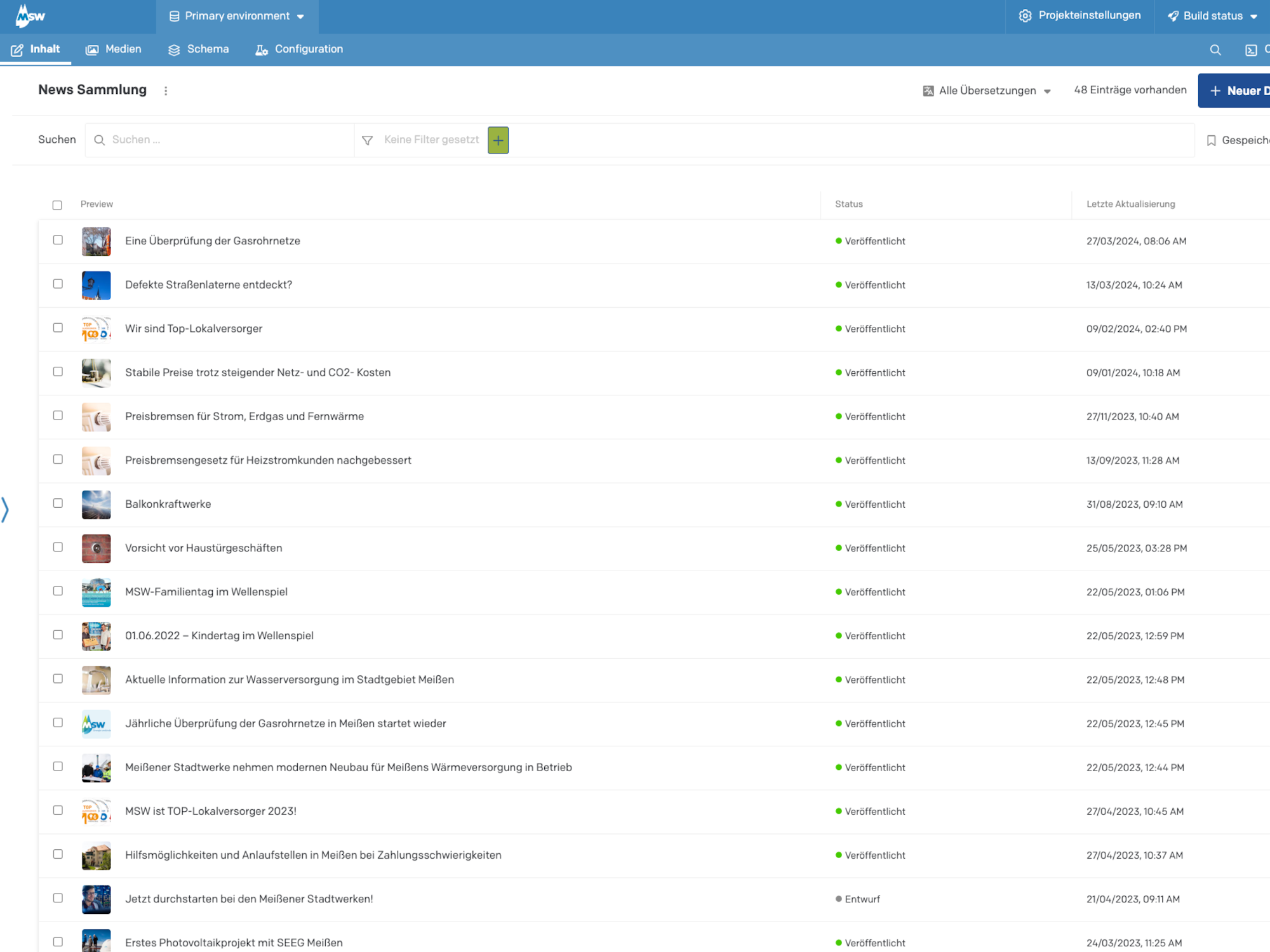Image resolution: width=1270 pixels, height=952 pixels.
Task: Select checkbox for Vorsicht vor Haustürgeschäften
Action: [x=58, y=546]
